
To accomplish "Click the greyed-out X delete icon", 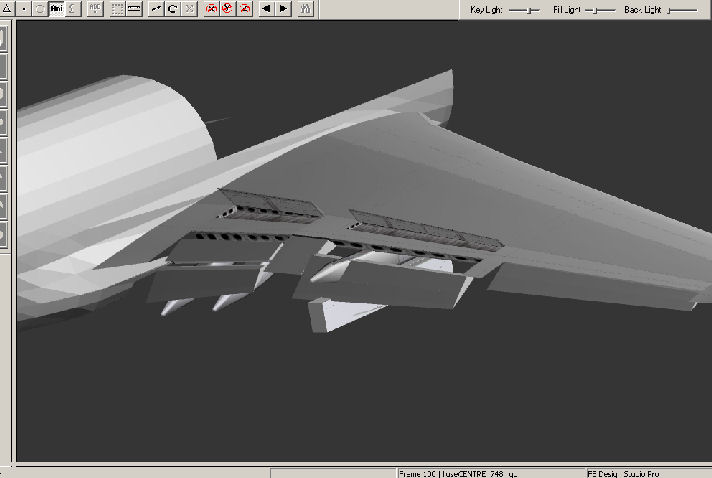I will (188, 9).
